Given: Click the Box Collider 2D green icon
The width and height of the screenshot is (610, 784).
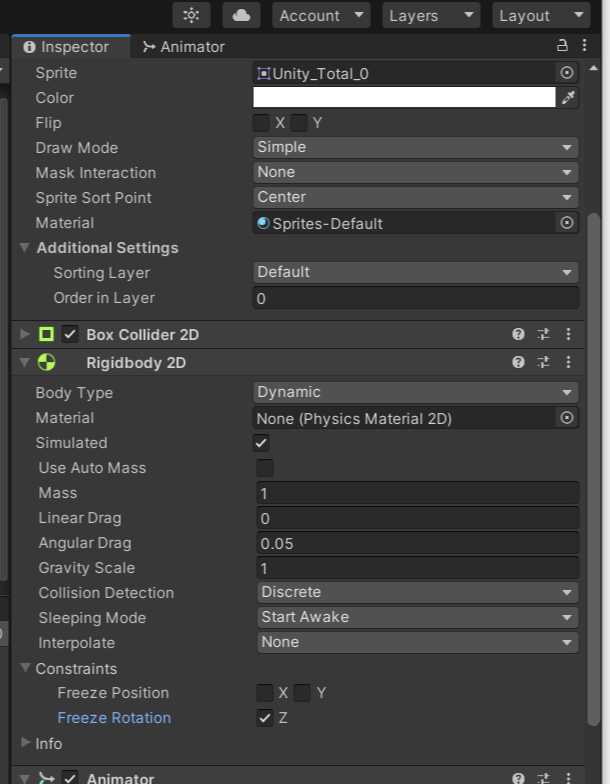Looking at the screenshot, I should coord(46,334).
